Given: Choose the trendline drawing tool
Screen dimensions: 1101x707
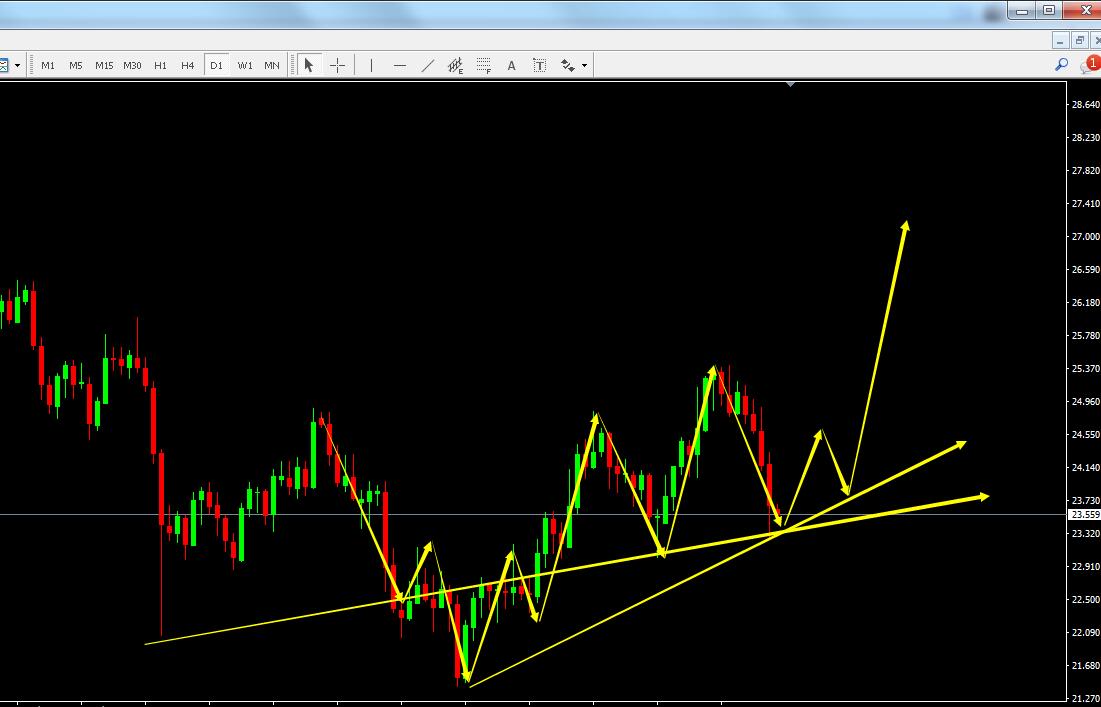Looking at the screenshot, I should click(x=428, y=65).
